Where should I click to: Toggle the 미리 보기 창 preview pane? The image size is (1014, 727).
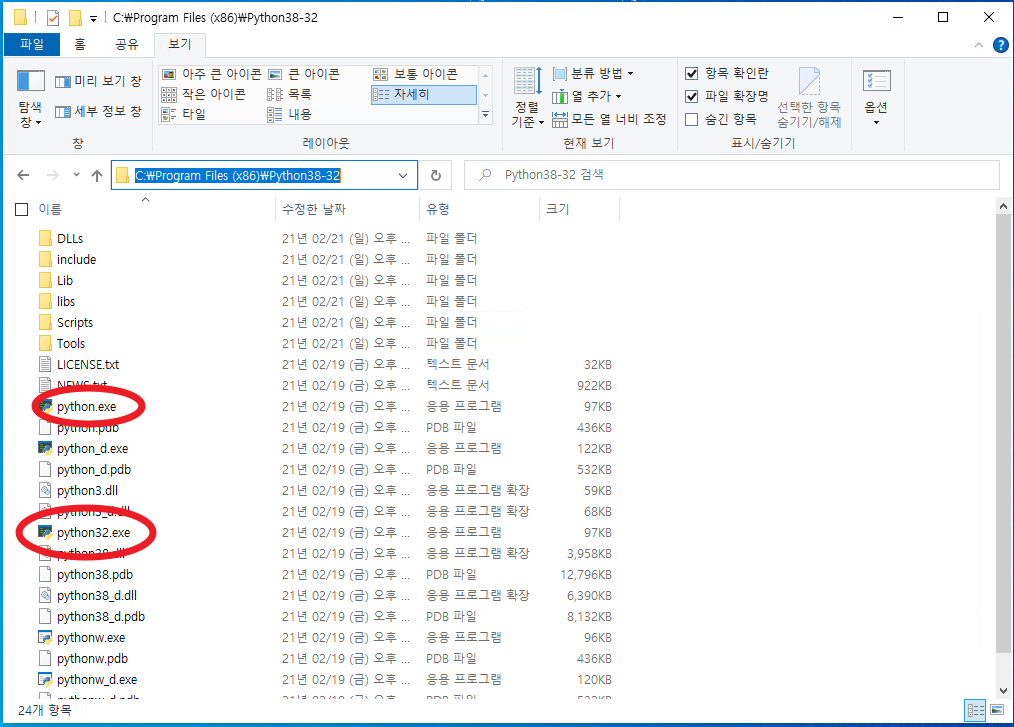98,81
